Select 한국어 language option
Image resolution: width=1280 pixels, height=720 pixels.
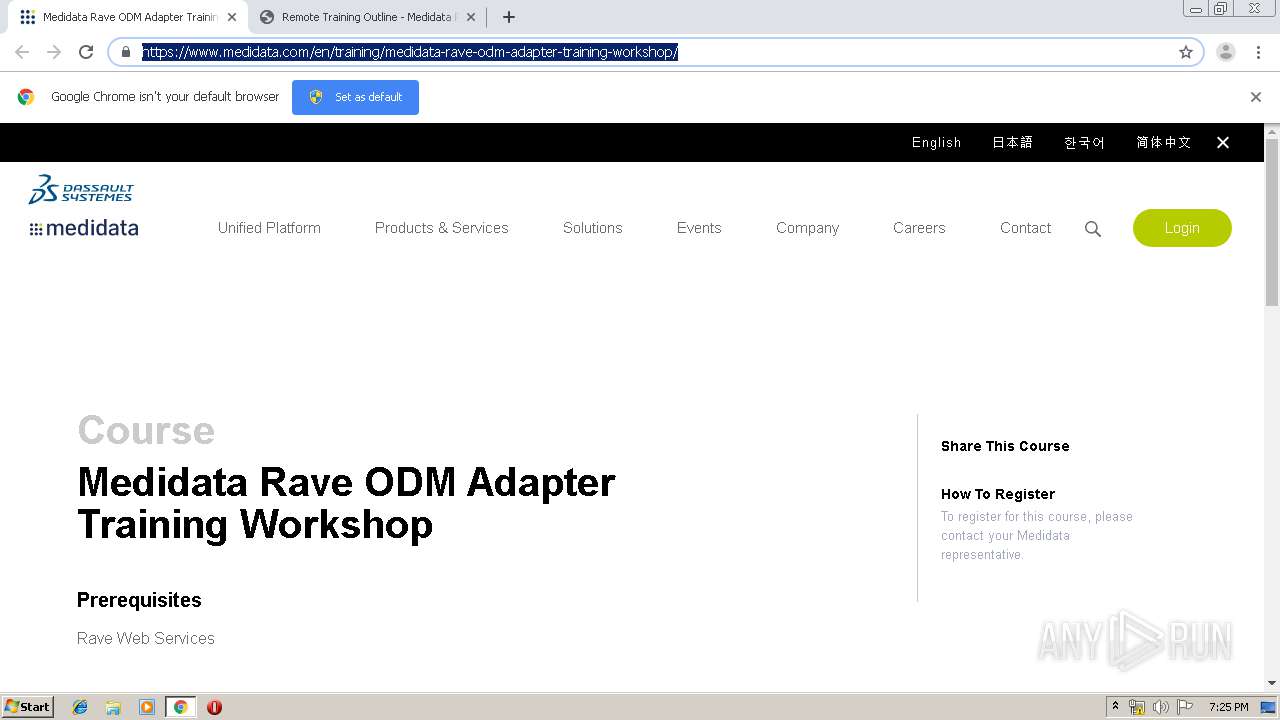tap(1084, 143)
